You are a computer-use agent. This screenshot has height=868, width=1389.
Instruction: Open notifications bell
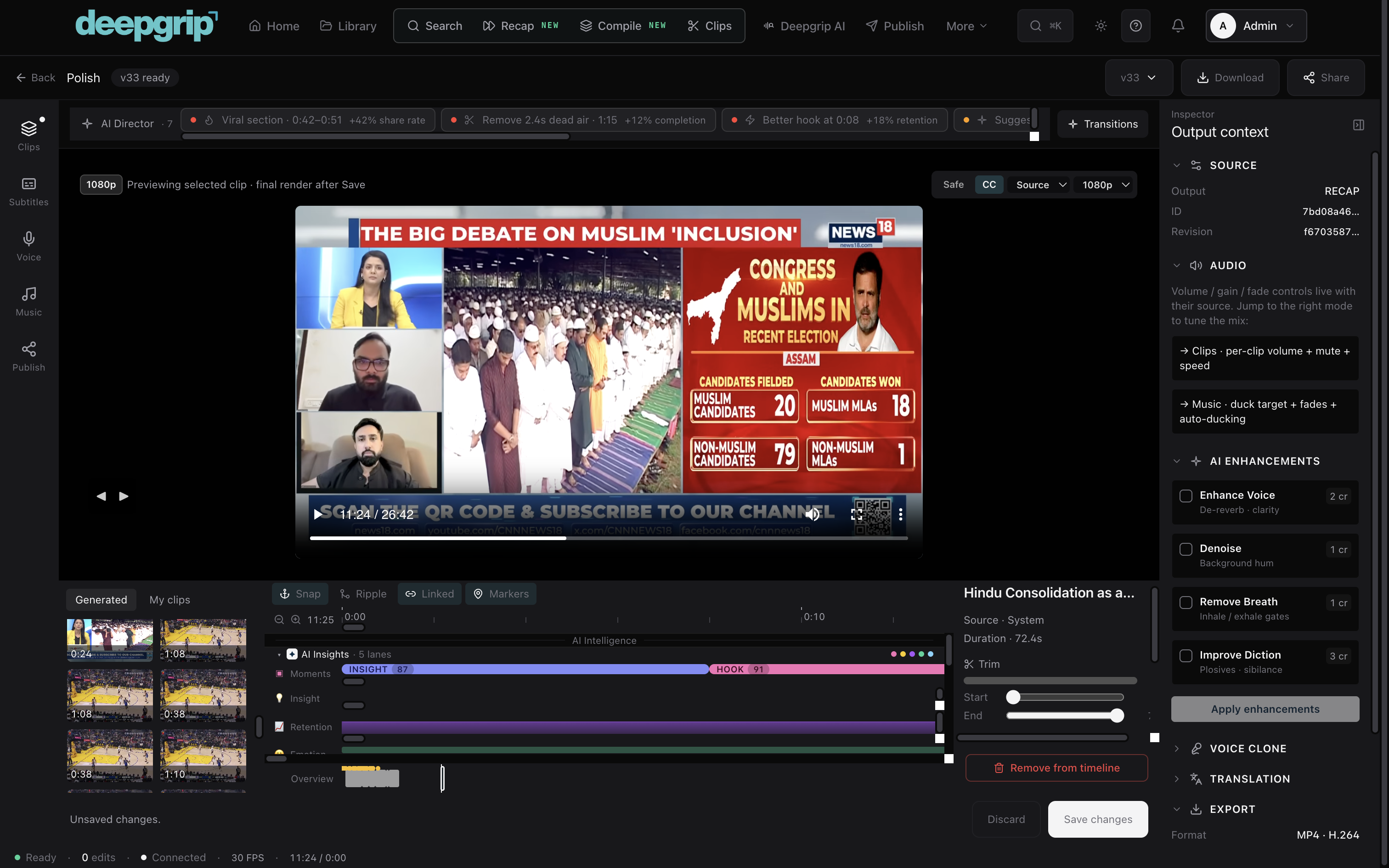coord(1178,26)
